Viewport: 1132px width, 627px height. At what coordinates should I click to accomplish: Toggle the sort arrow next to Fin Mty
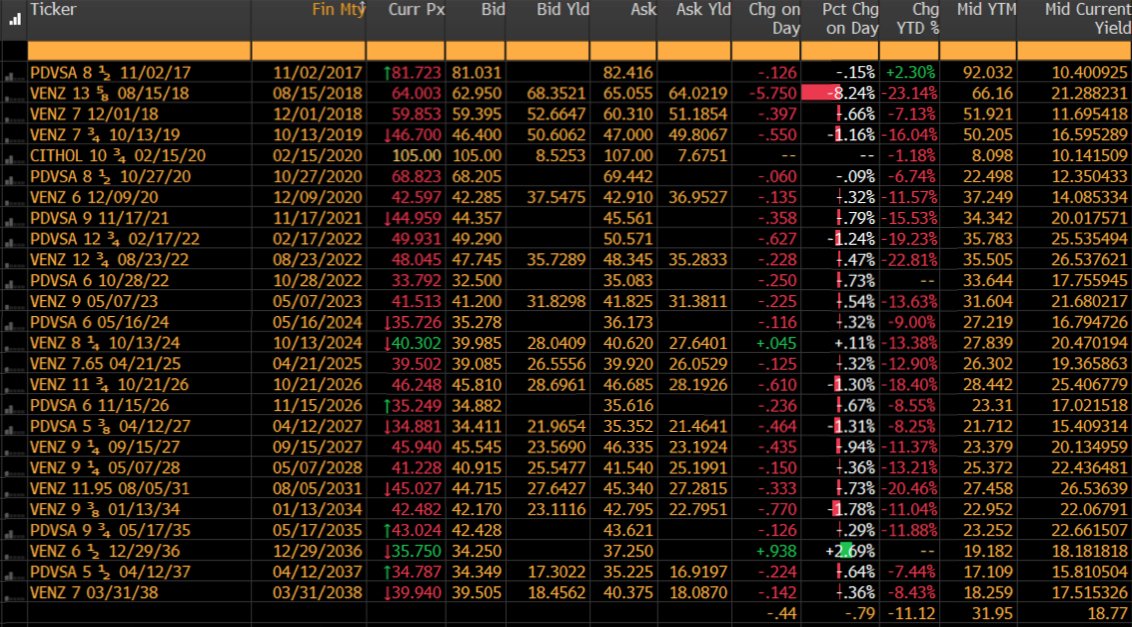click(x=363, y=8)
